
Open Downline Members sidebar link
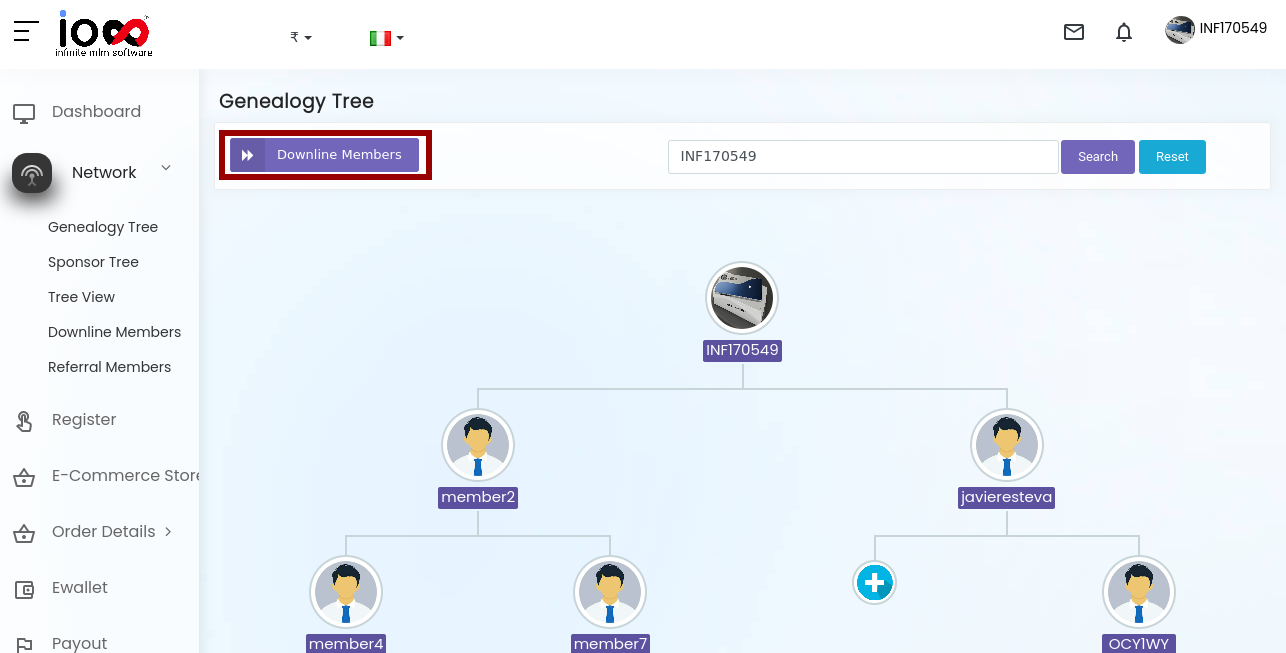click(x=114, y=332)
